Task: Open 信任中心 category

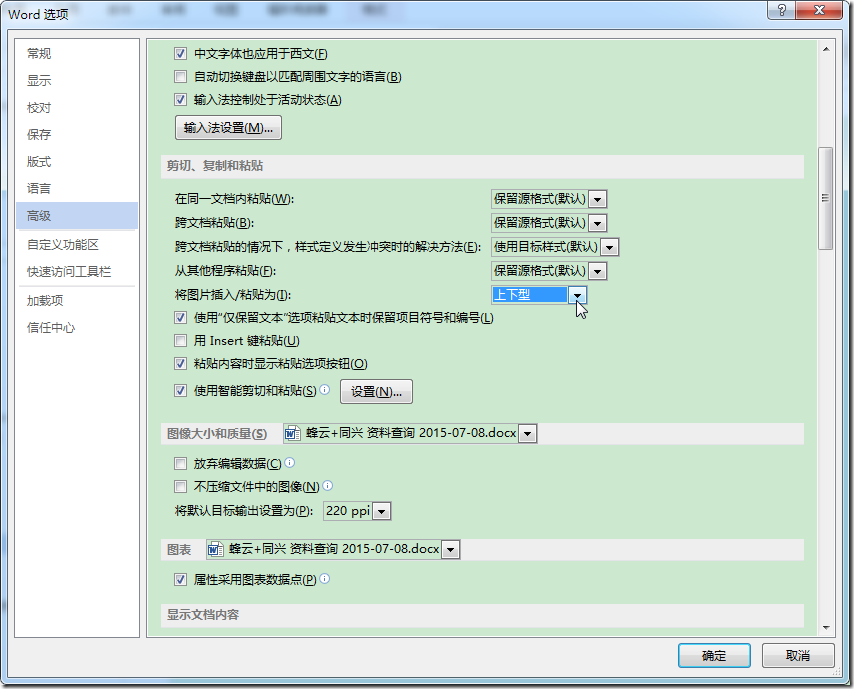Action: coord(77,328)
